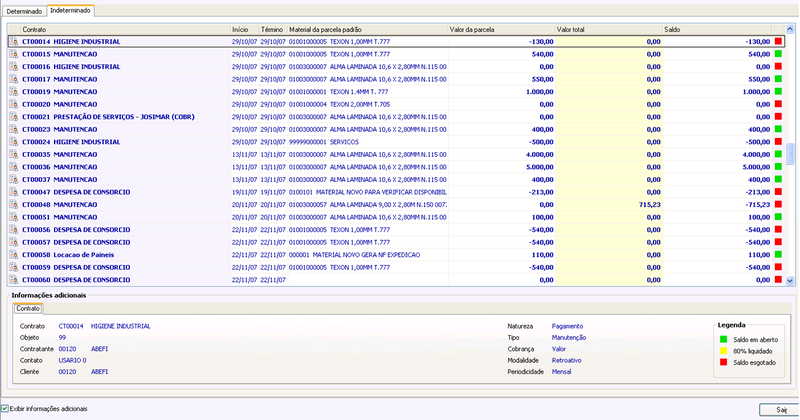Click the document icon beside contract CT00014

point(14,41)
